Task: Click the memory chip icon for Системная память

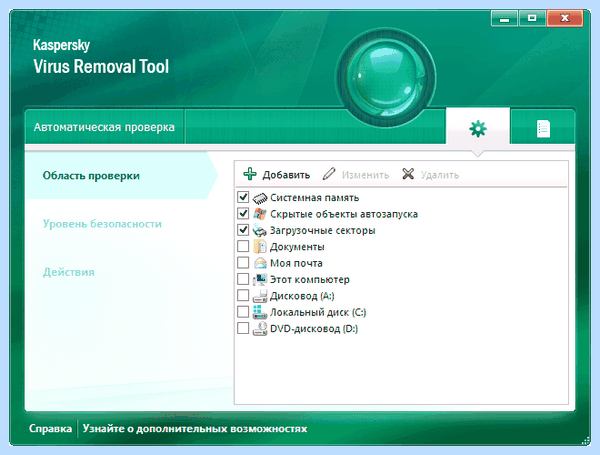Action: point(260,198)
